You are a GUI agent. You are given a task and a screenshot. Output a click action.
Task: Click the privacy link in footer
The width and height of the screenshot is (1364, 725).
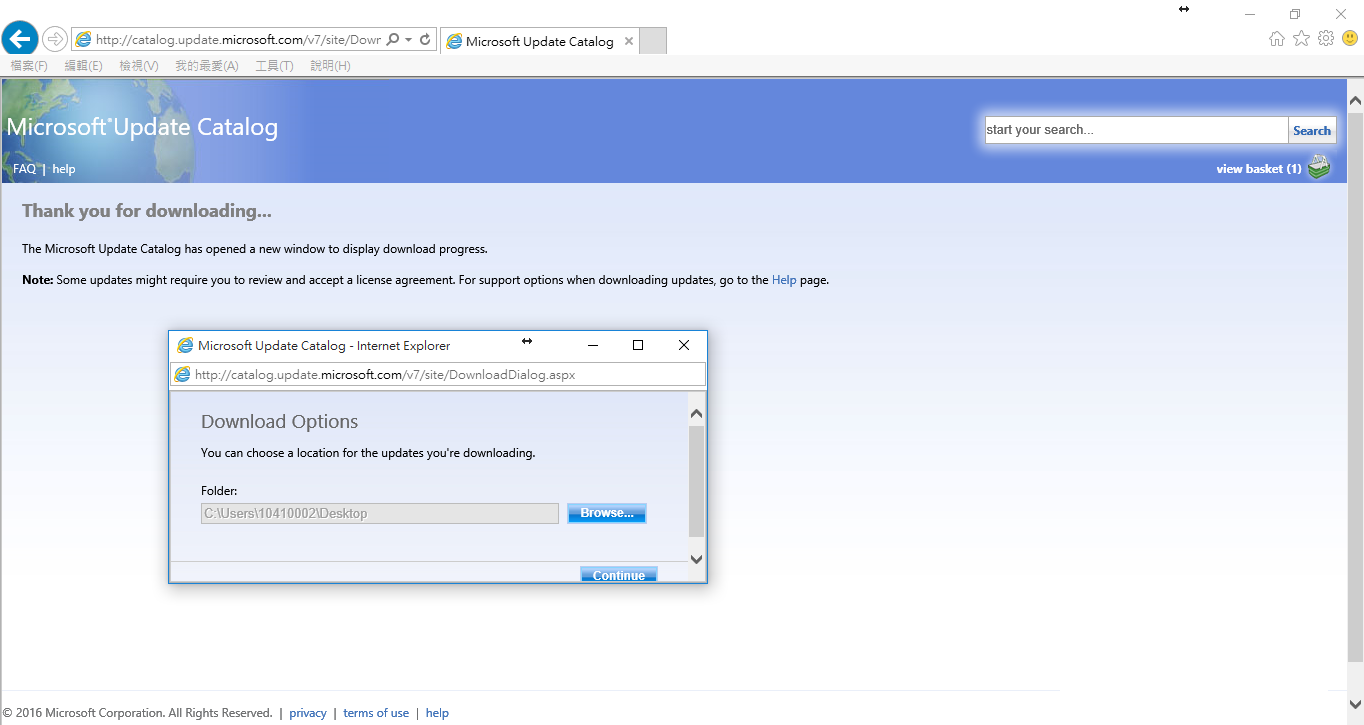pos(308,713)
